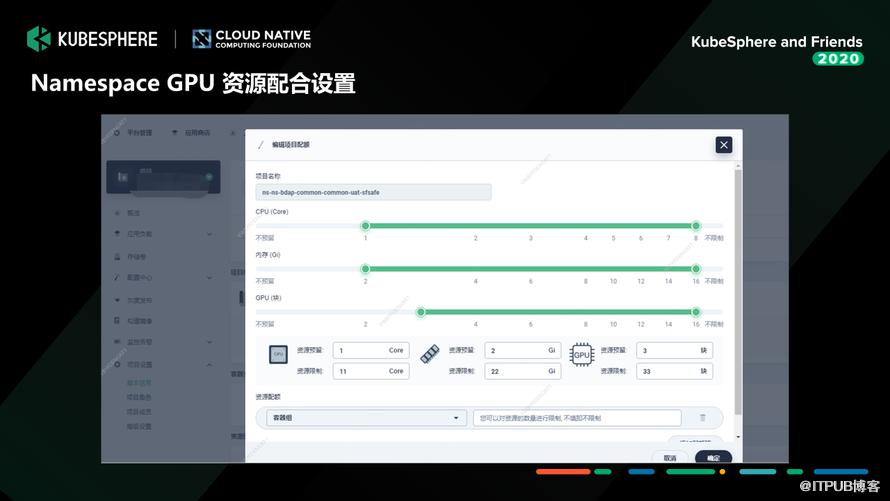Screen dimensions: 890x501
Task: Click the quota count input beside 容器组
Action: click(577, 418)
